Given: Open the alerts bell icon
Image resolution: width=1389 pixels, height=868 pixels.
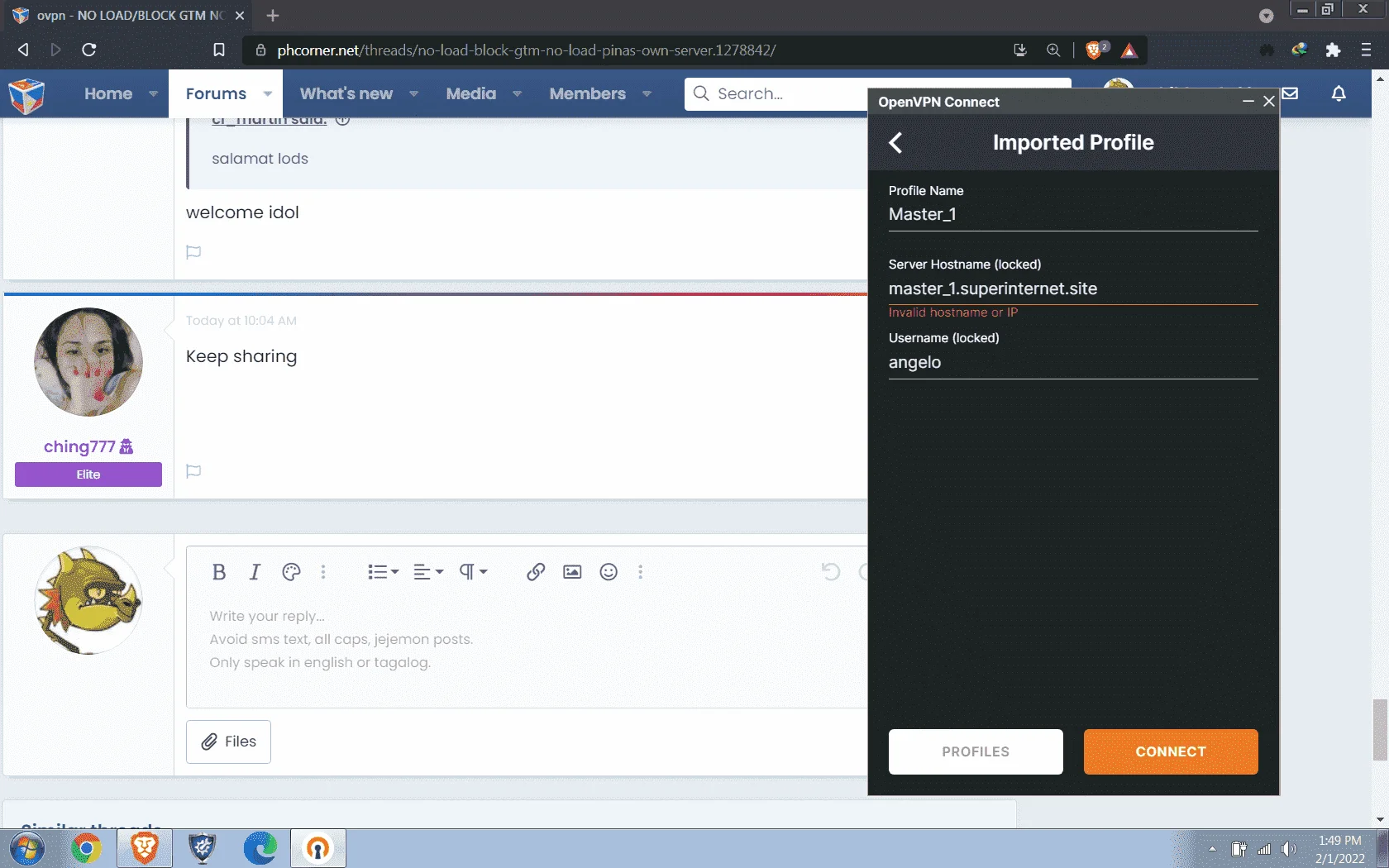Looking at the screenshot, I should pos(1339,93).
